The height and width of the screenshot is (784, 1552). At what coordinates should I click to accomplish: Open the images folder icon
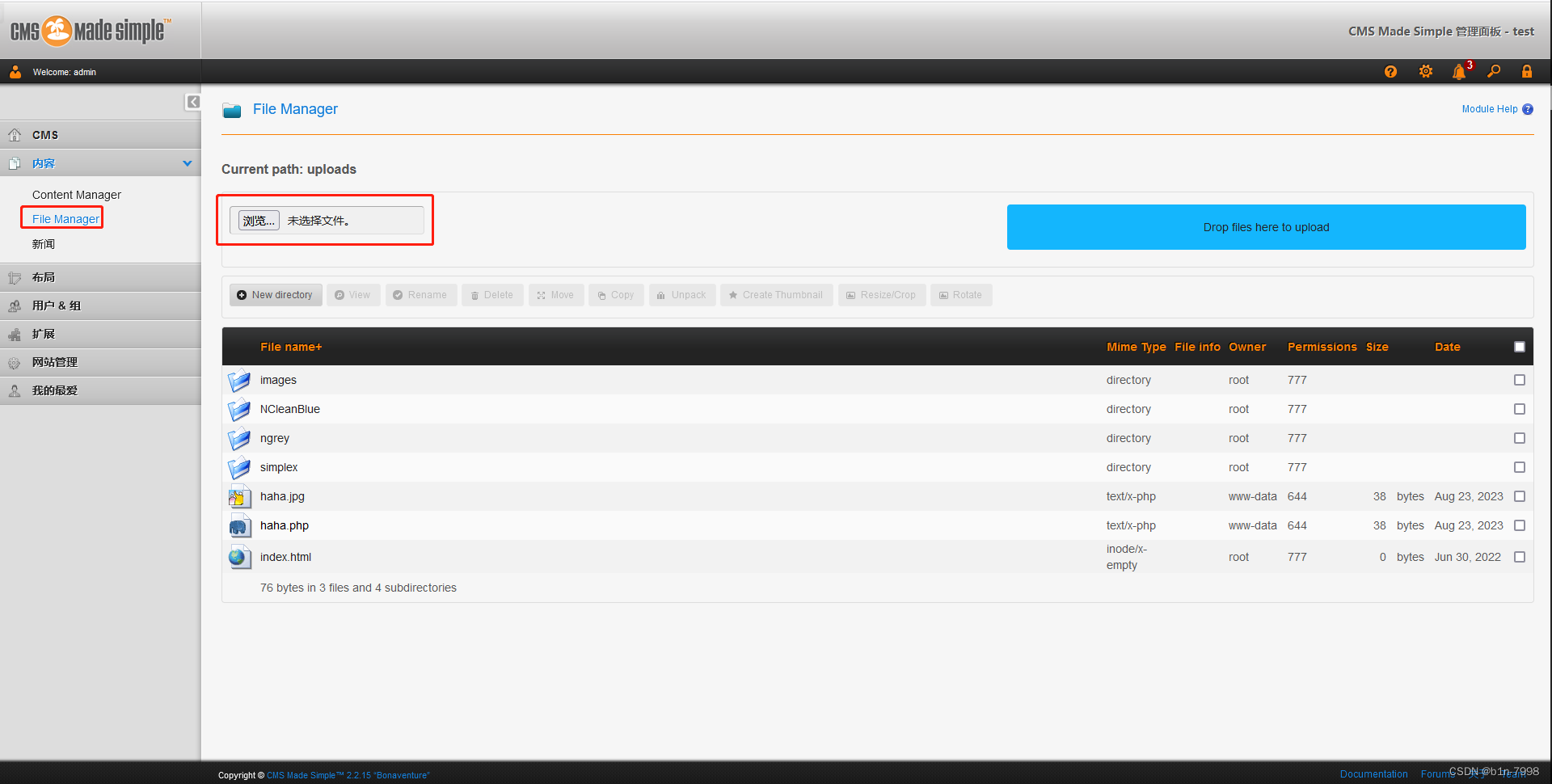coord(239,380)
